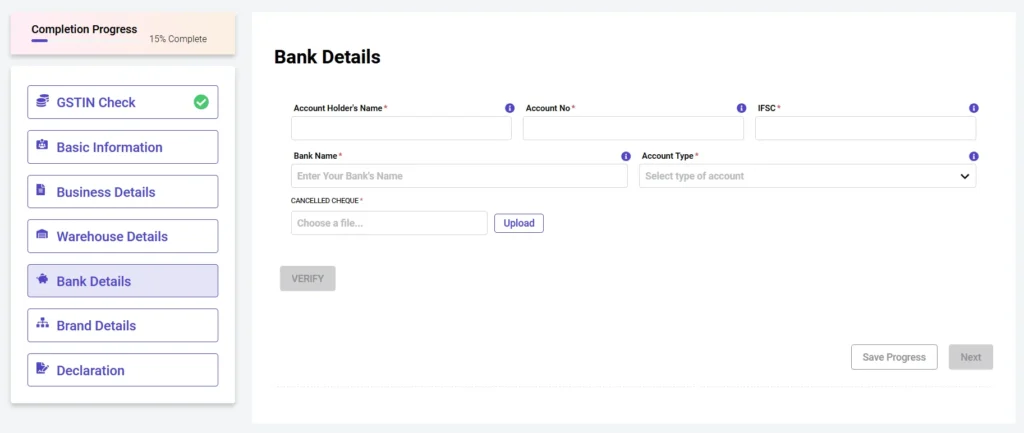
Task: Click the Upload button for the cancelled cheque
Action: click(519, 223)
